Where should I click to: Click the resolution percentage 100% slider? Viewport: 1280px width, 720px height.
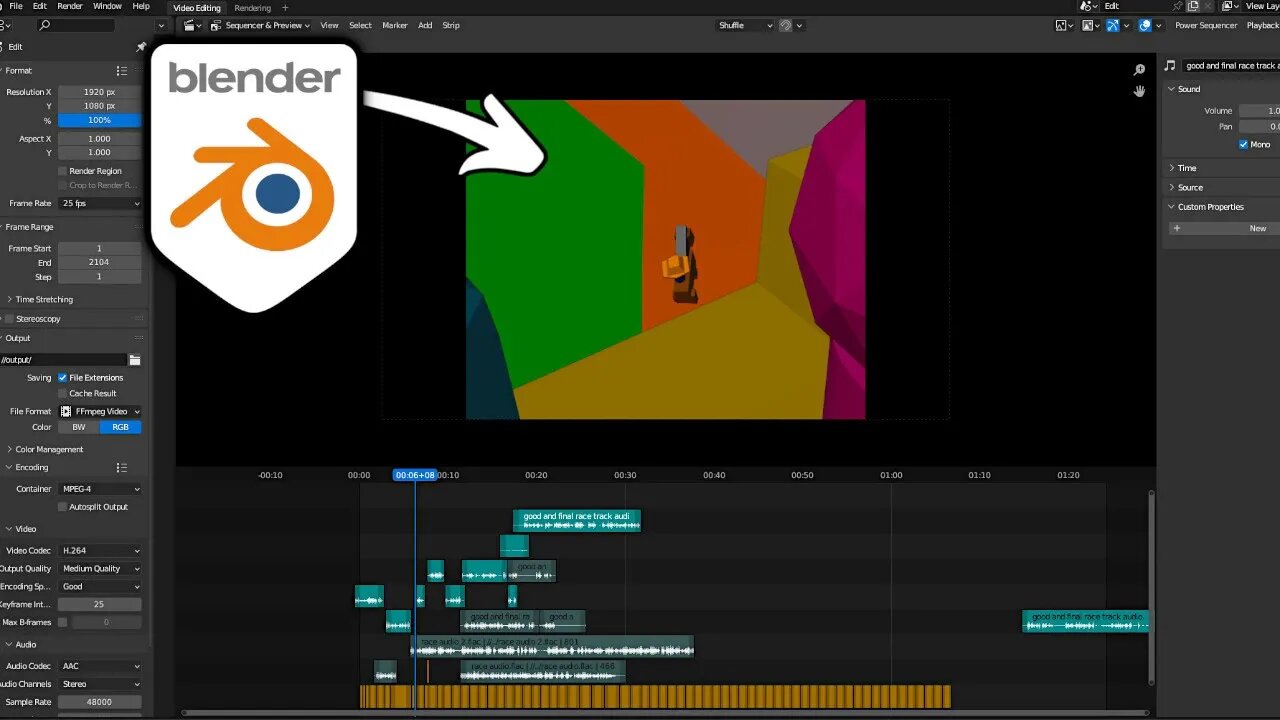click(x=100, y=120)
